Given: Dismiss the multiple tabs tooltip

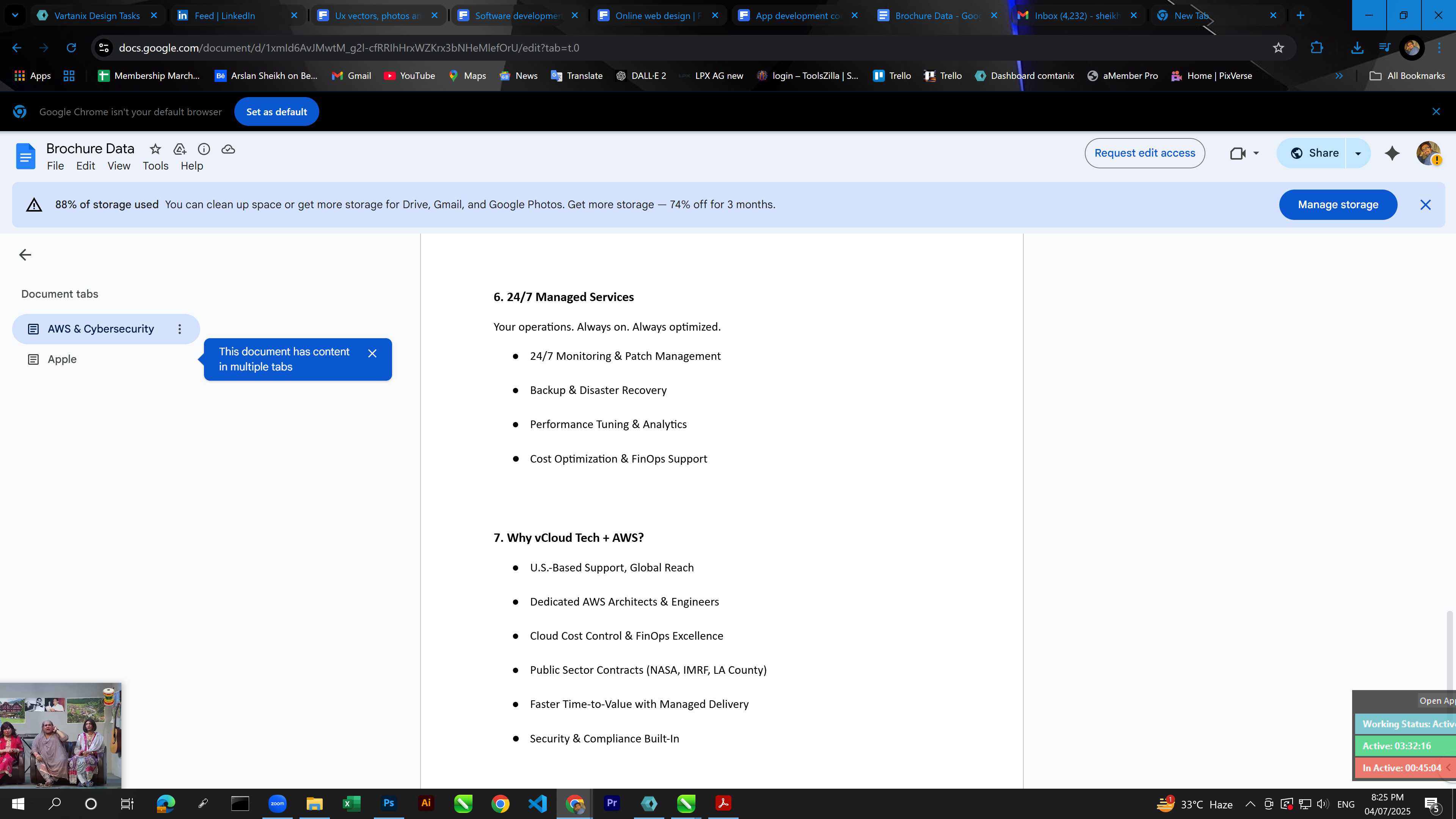Looking at the screenshot, I should [372, 353].
